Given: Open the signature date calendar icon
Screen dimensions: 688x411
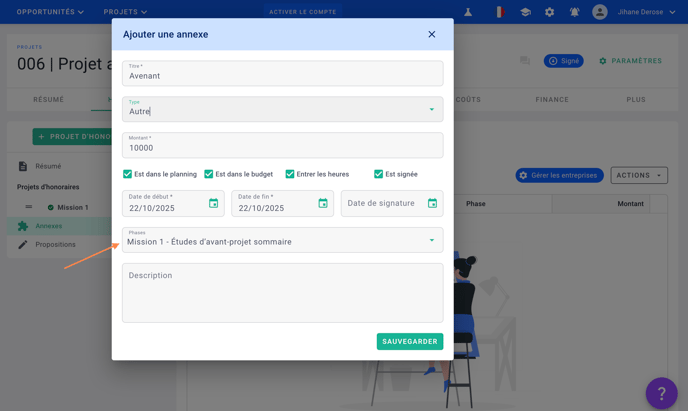Looking at the screenshot, I should pyautogui.click(x=432, y=204).
